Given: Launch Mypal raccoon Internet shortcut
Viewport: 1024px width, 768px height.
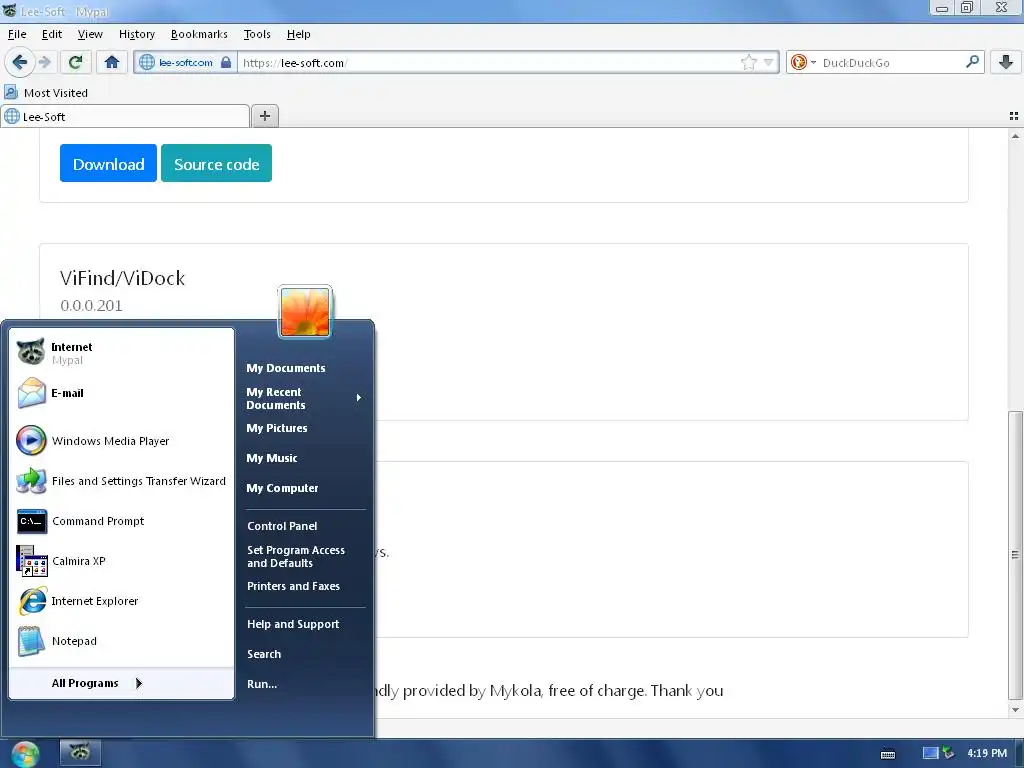Looking at the screenshot, I should 121,353.
